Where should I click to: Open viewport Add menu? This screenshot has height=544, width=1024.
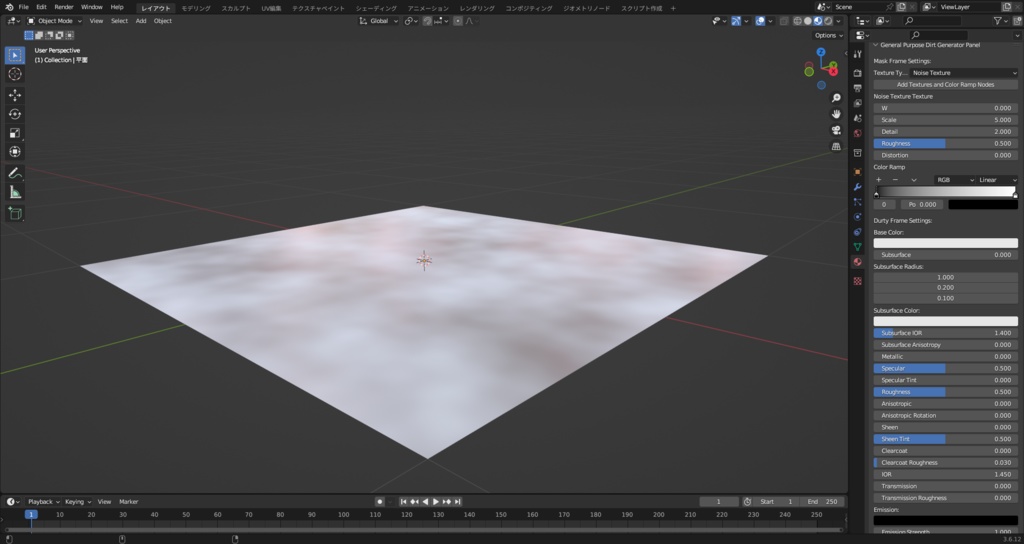pos(140,21)
